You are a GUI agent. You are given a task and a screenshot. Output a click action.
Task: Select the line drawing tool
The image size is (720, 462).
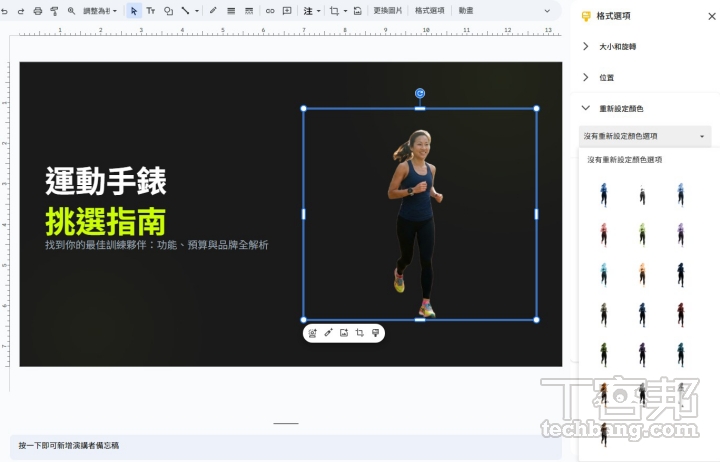[185, 11]
